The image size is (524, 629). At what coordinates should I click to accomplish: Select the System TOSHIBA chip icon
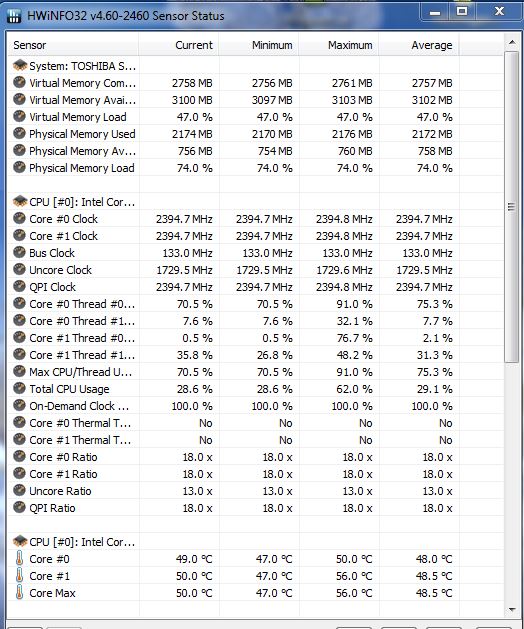(x=20, y=65)
